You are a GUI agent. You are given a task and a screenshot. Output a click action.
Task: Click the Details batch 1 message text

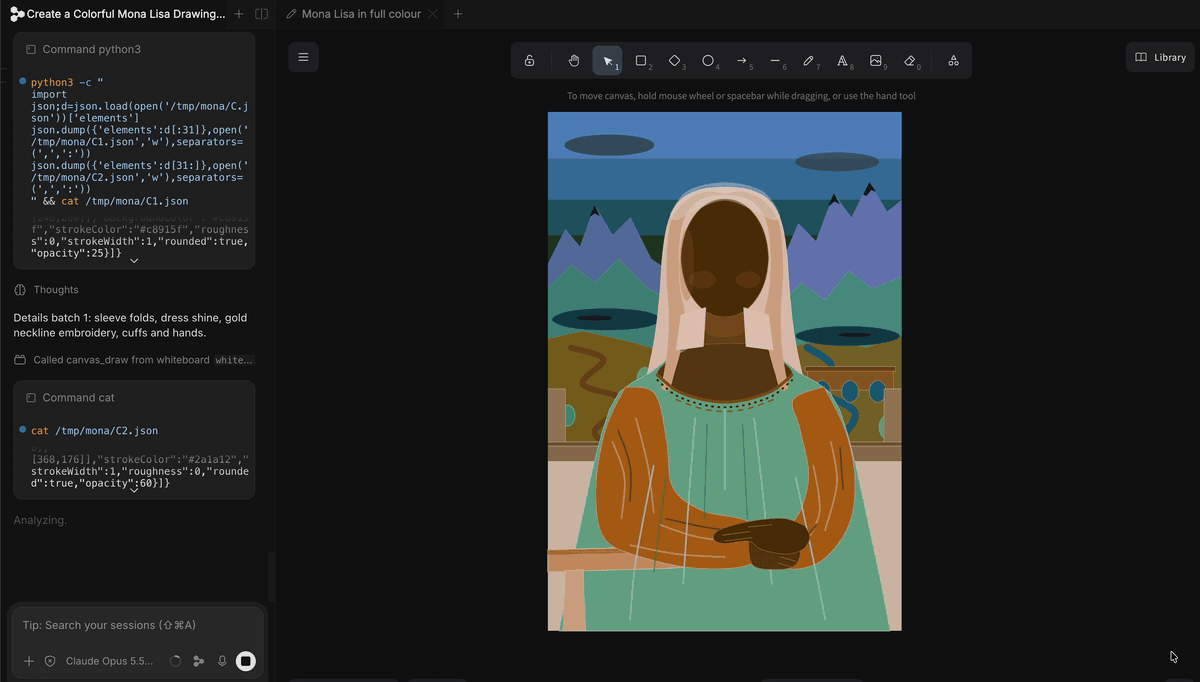tap(130, 325)
